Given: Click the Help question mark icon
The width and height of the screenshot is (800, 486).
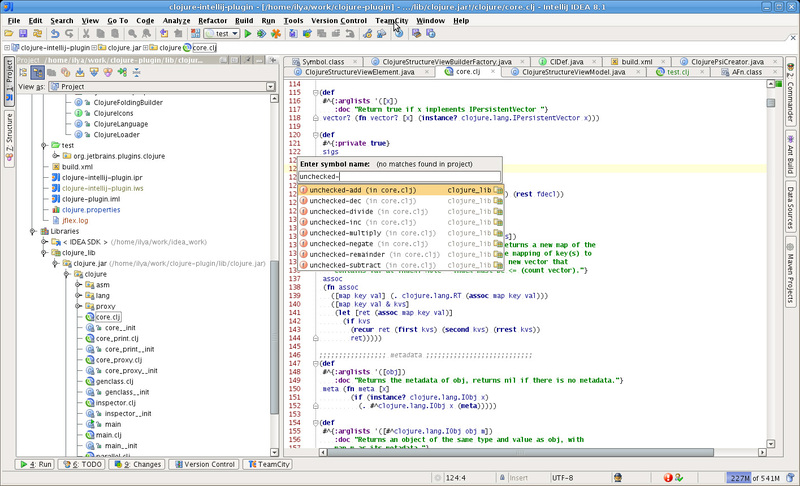Looking at the screenshot, I should (398, 34).
